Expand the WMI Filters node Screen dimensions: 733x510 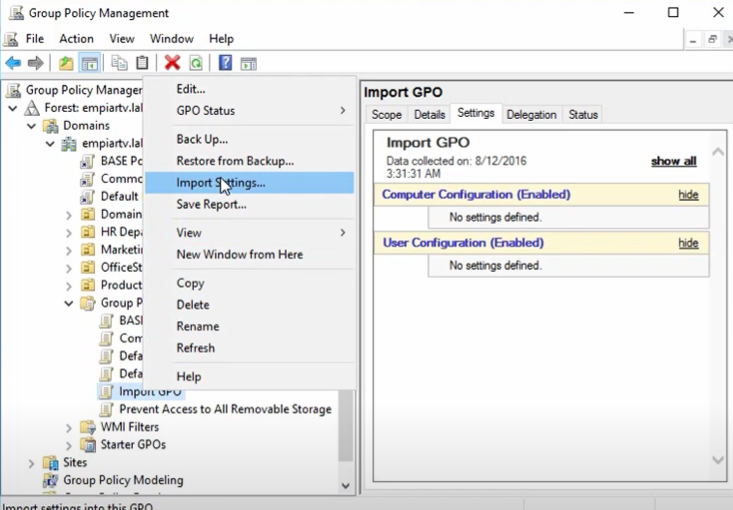click(x=69, y=427)
